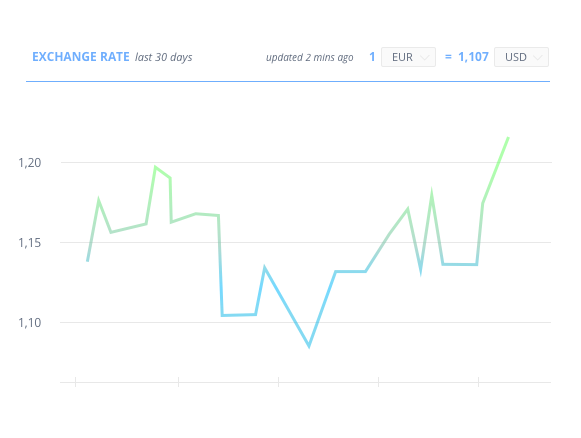Click the EXCHANGE RATE heading
This screenshot has height=438, width=581.
81,57
